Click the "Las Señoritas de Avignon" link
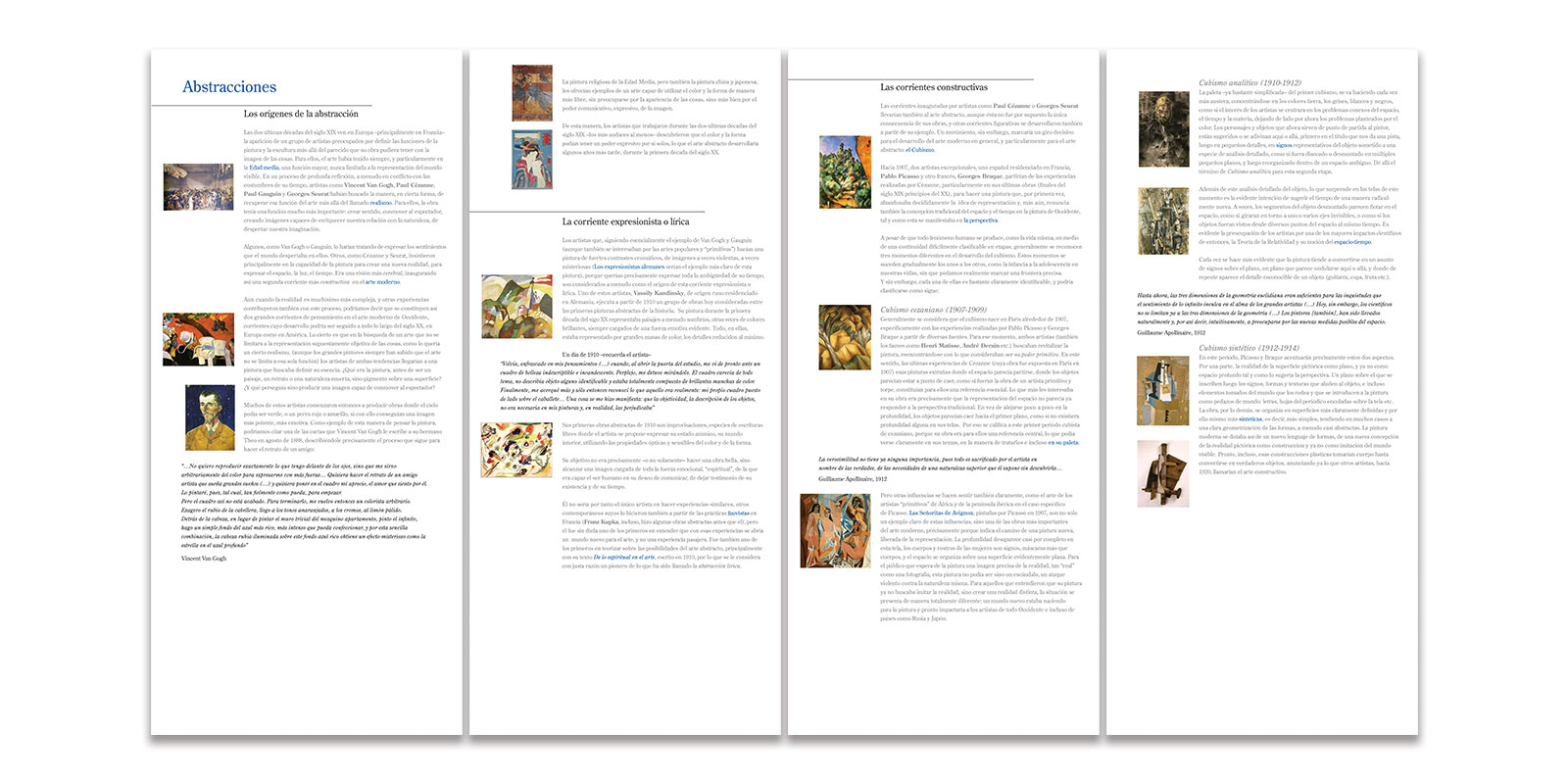The height and width of the screenshot is (784, 1568). click(941, 513)
